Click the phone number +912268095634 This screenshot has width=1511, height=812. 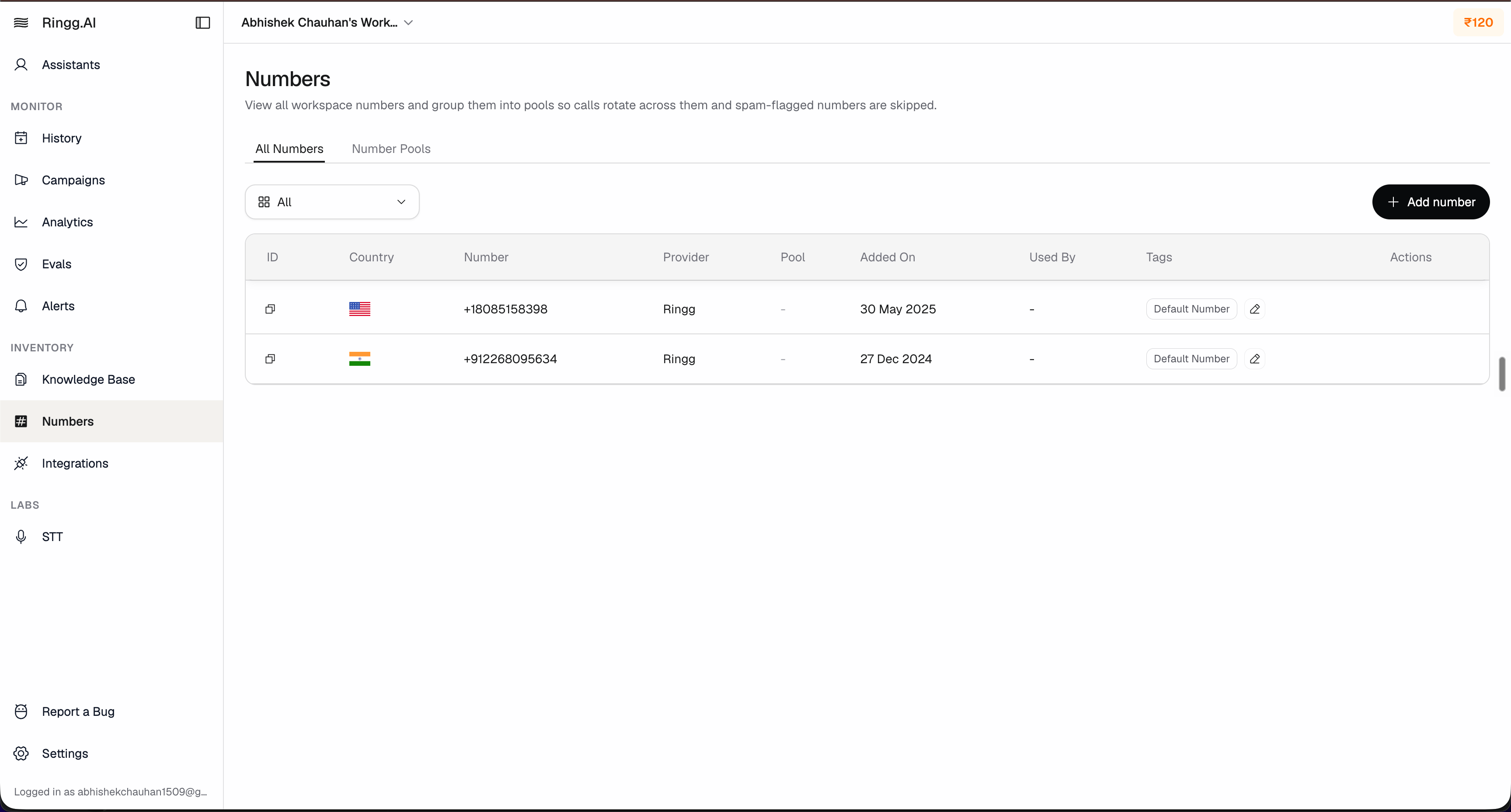[x=510, y=359]
